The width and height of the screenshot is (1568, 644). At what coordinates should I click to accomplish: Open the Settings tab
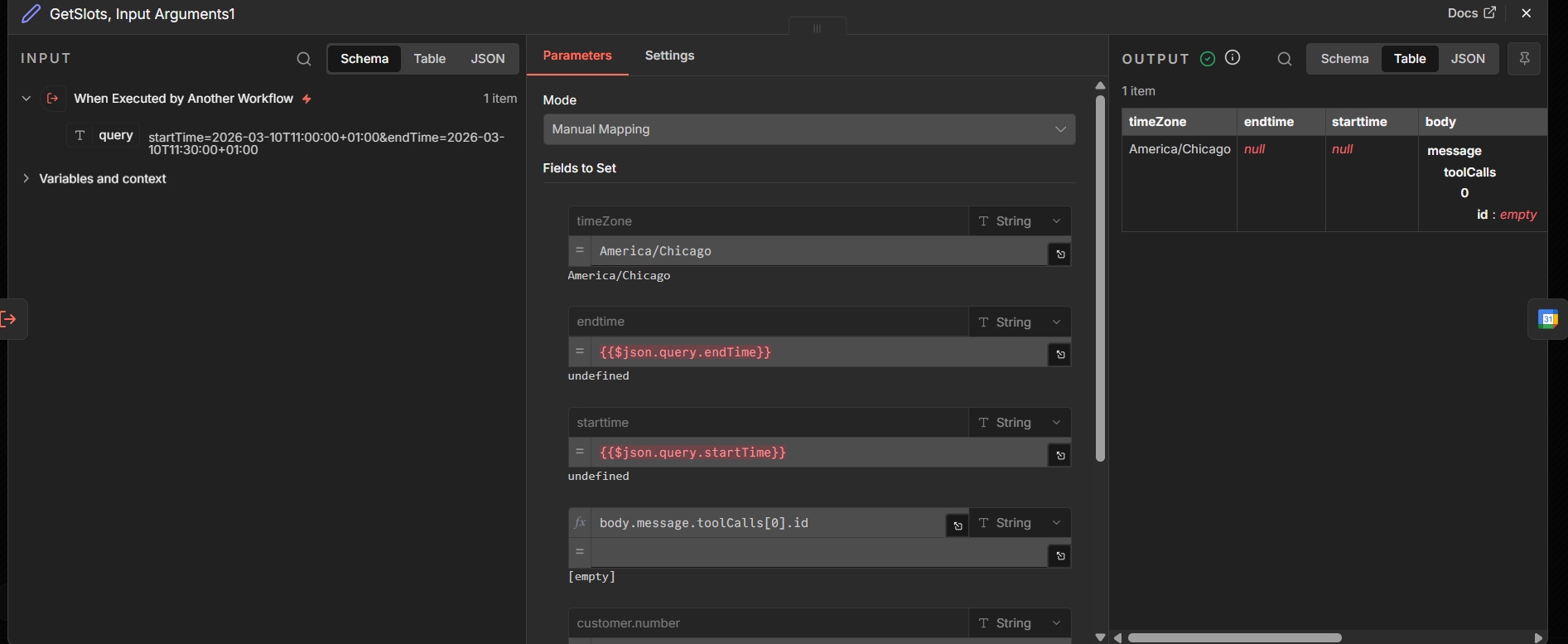pos(669,56)
